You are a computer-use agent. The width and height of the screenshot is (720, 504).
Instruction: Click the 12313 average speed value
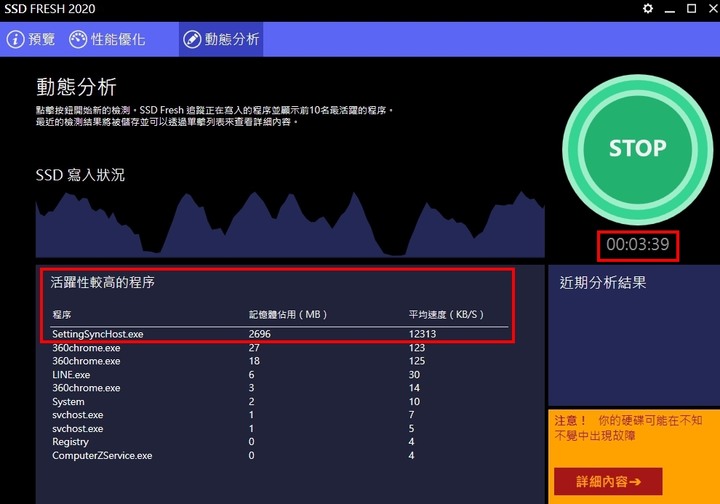(422, 334)
